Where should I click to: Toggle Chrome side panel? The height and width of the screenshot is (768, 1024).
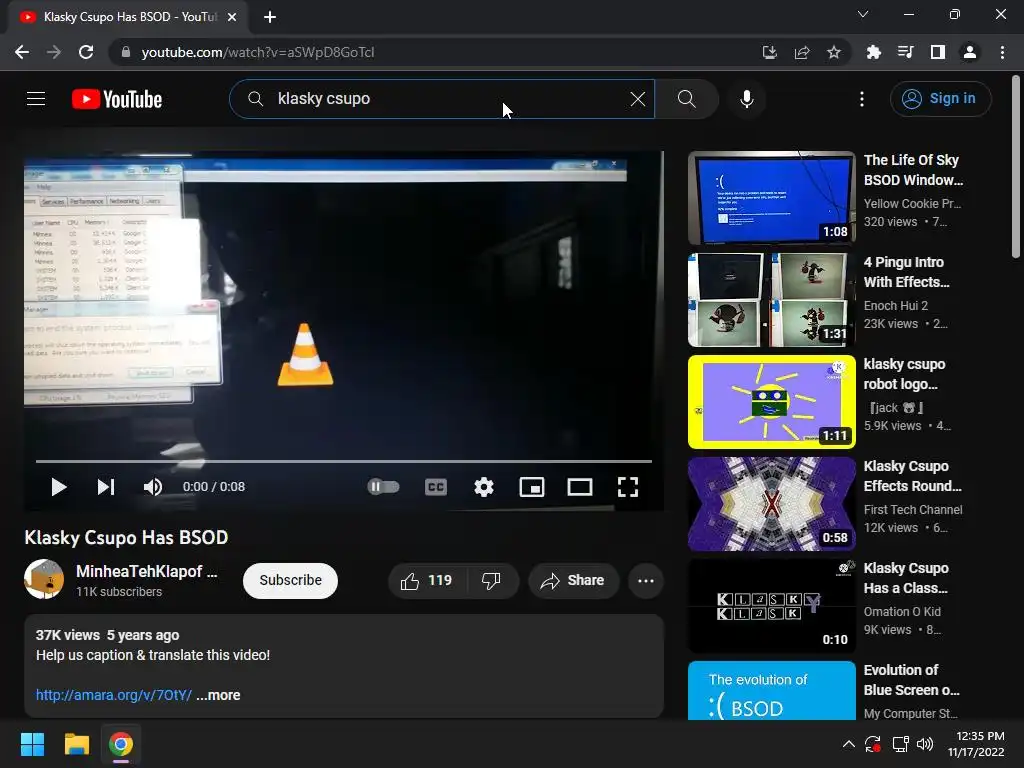tap(938, 52)
